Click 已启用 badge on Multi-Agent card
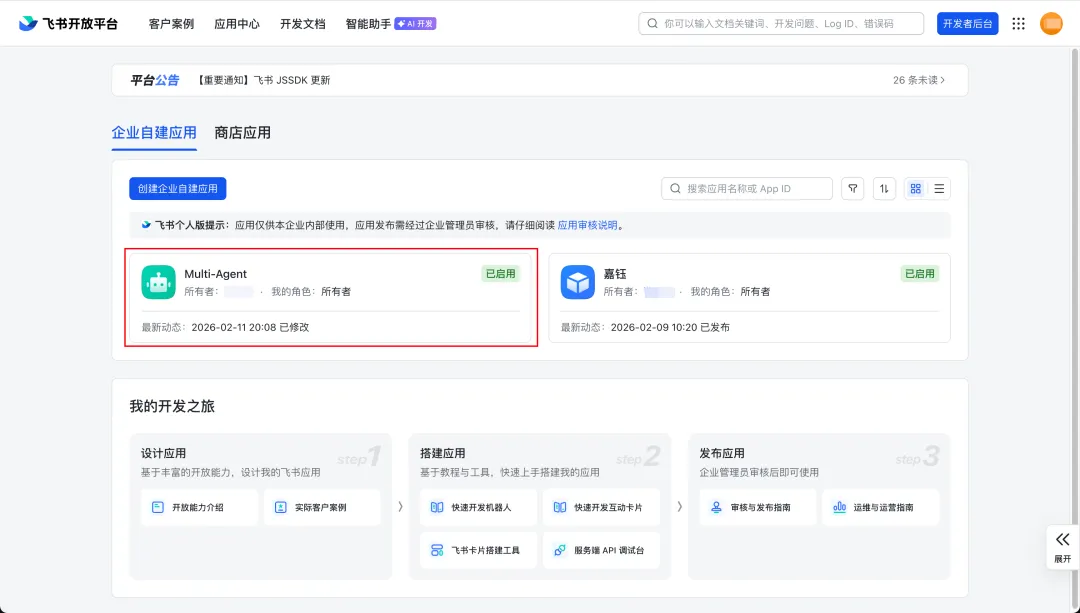The width and height of the screenshot is (1080, 613). pyautogui.click(x=501, y=273)
